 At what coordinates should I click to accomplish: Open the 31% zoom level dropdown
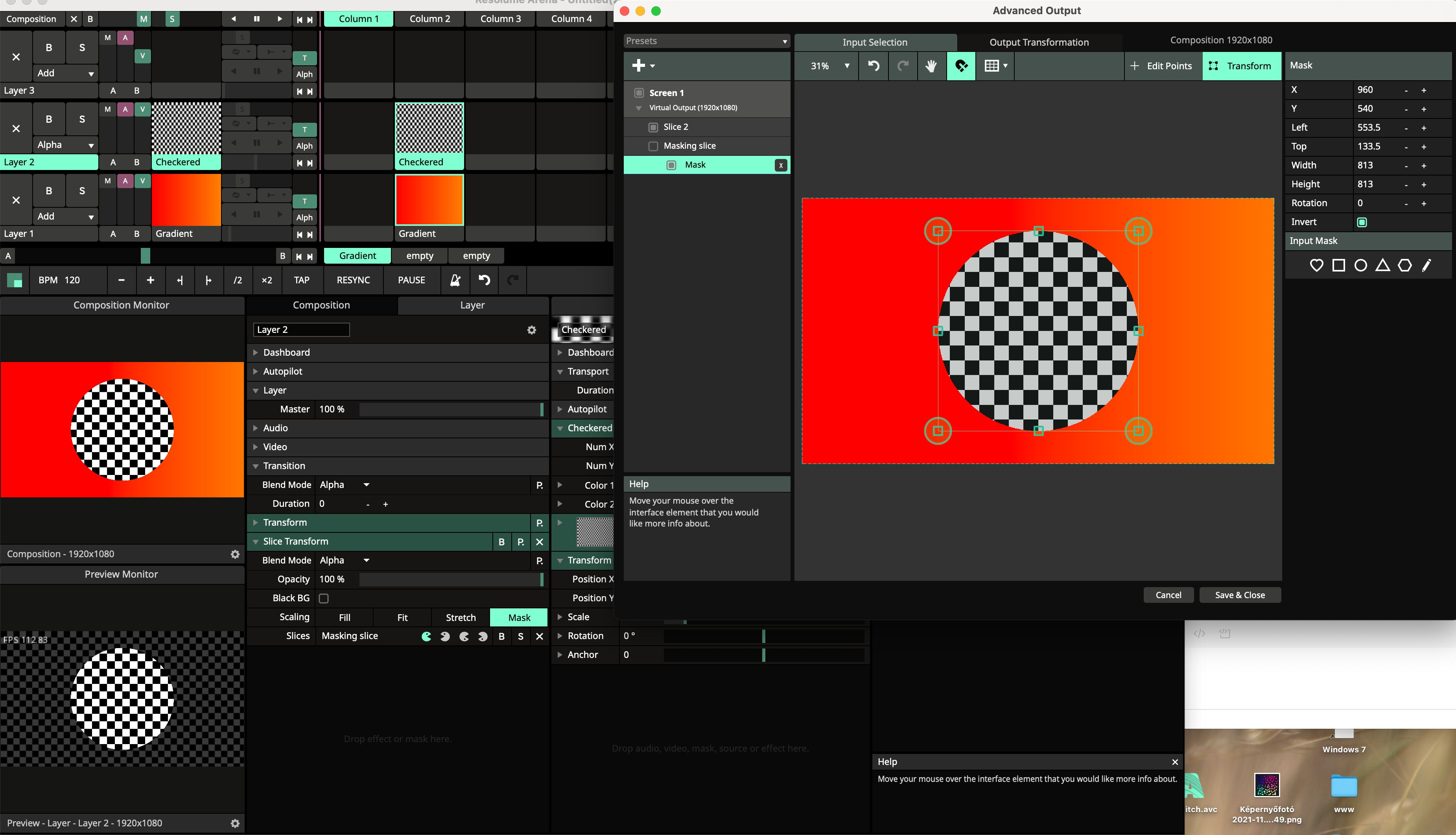point(829,66)
